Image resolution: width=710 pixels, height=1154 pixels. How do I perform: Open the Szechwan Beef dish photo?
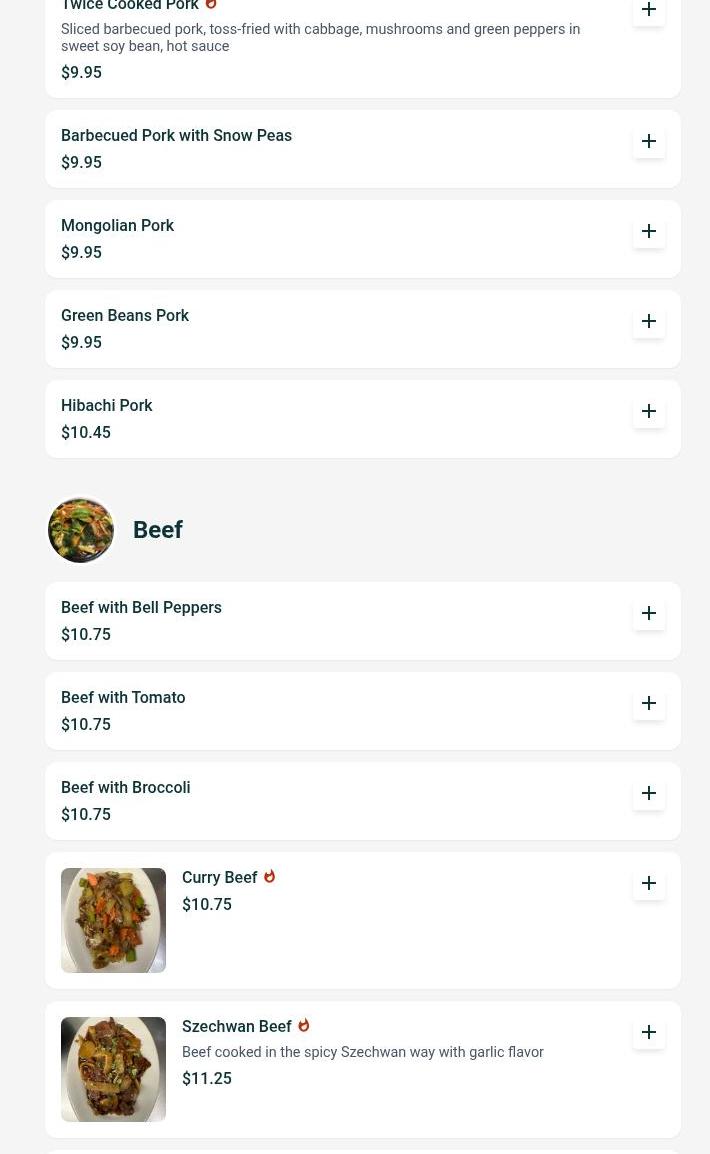[x=113, y=1069]
